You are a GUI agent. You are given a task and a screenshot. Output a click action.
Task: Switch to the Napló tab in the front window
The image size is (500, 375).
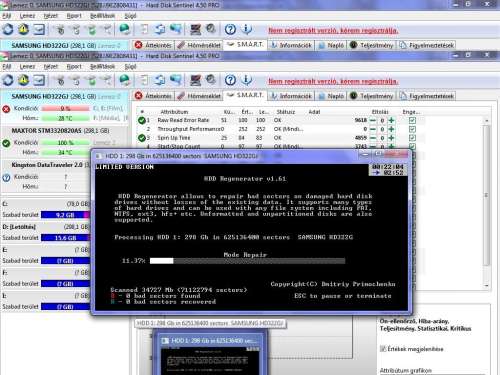click(331, 96)
